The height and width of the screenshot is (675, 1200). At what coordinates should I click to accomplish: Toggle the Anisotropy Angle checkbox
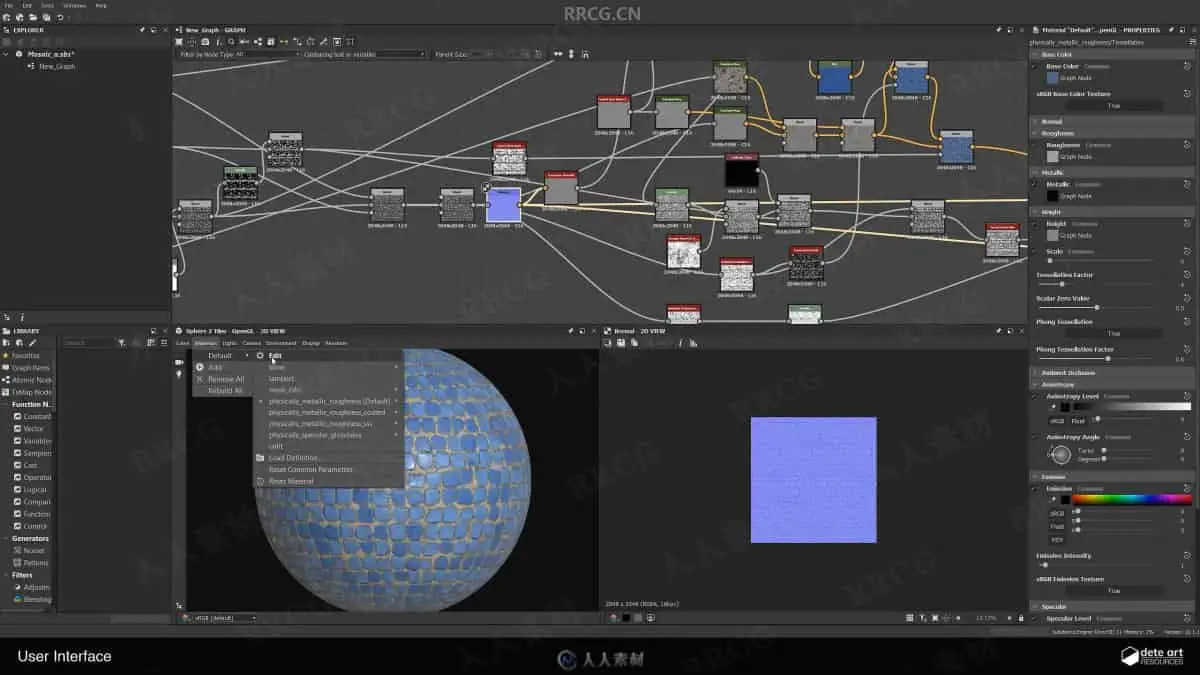[1035, 437]
